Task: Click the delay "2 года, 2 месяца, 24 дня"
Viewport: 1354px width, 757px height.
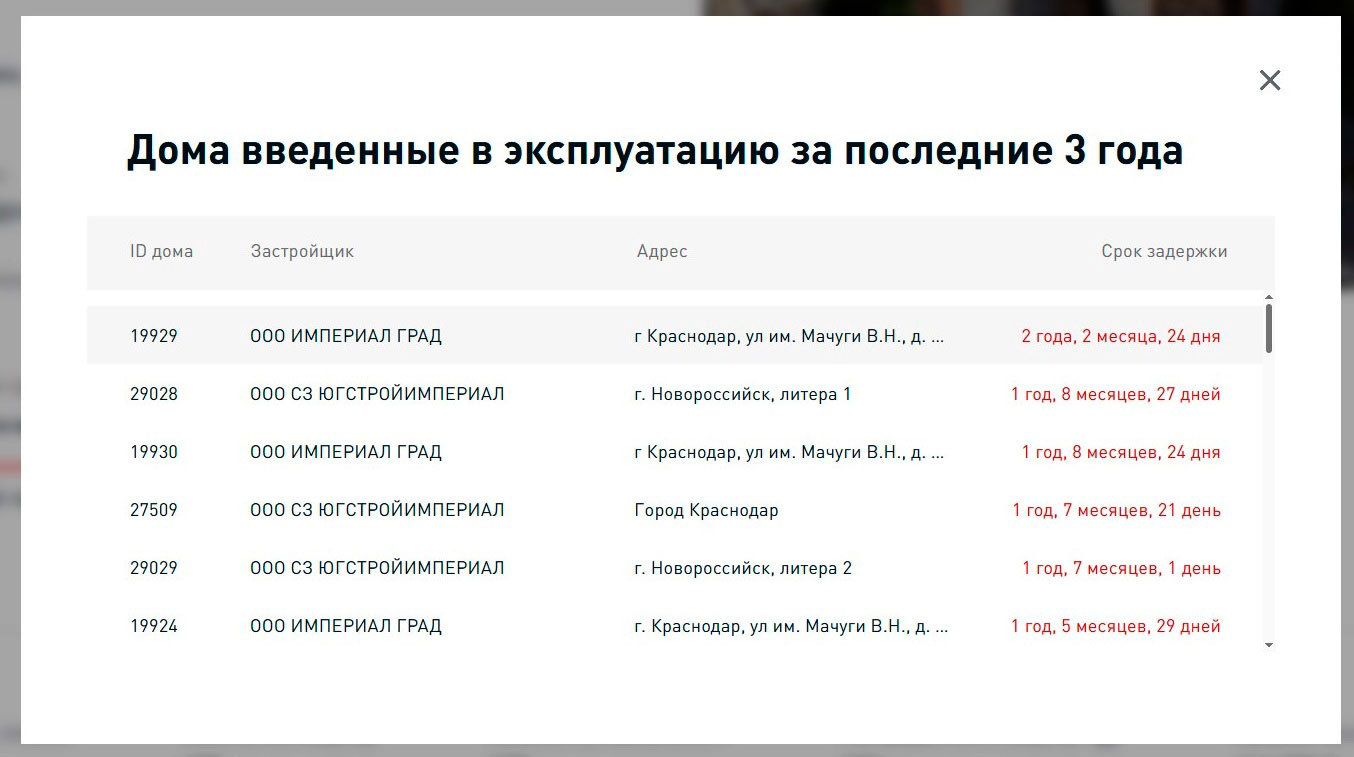Action: pyautogui.click(x=1120, y=336)
